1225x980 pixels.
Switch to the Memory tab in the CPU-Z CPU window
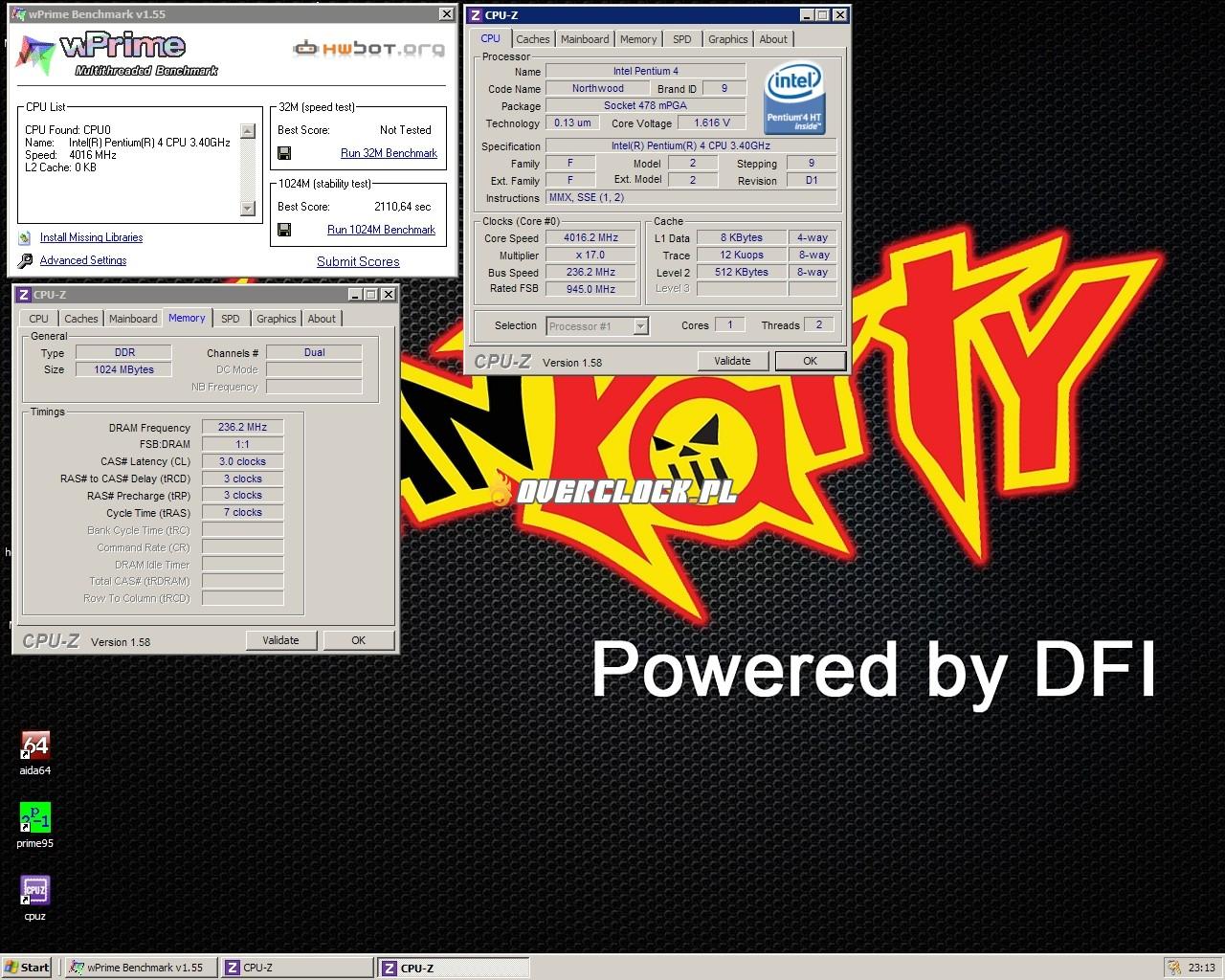(638, 39)
